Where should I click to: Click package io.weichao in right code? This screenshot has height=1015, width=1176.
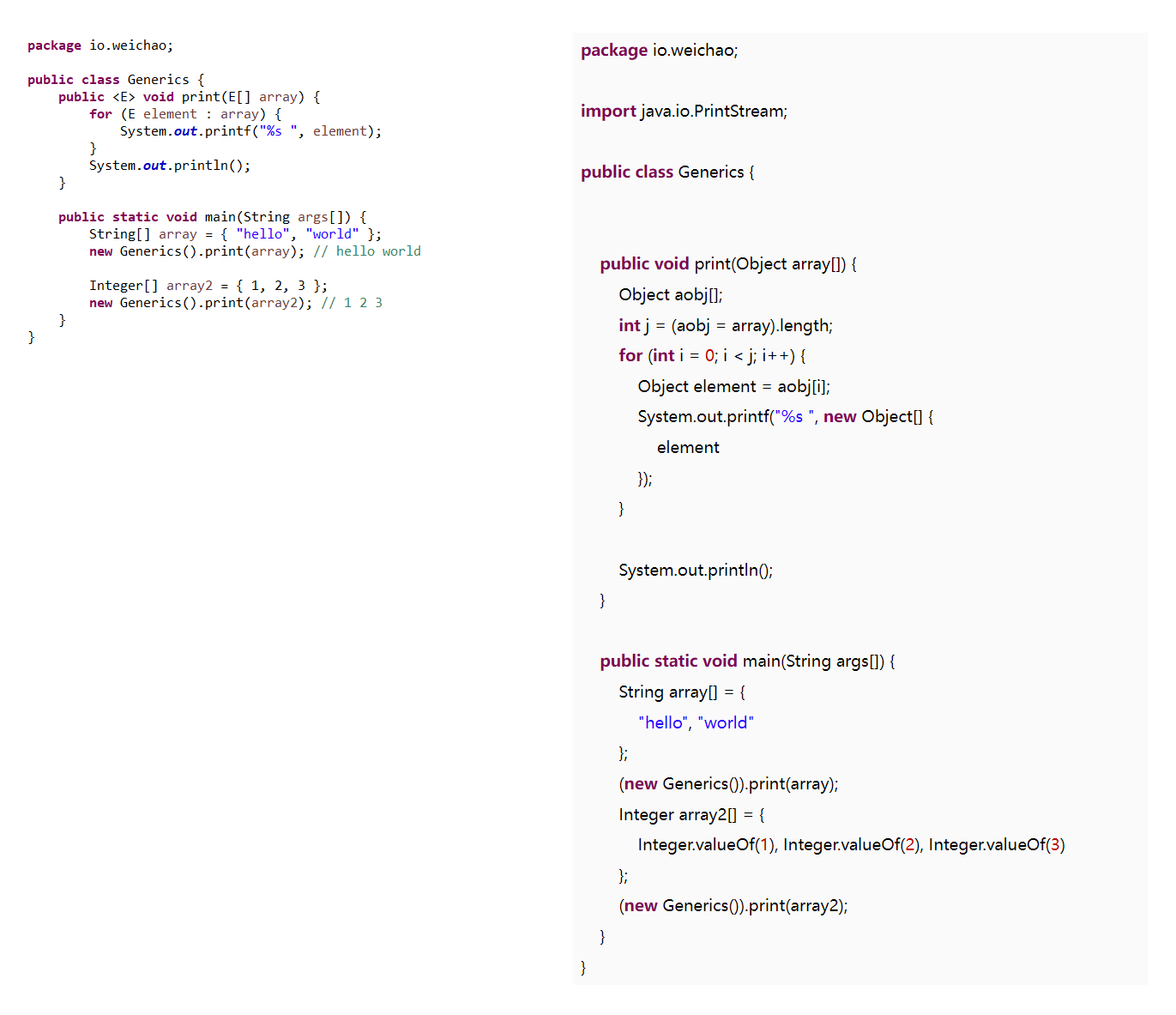coord(659,51)
